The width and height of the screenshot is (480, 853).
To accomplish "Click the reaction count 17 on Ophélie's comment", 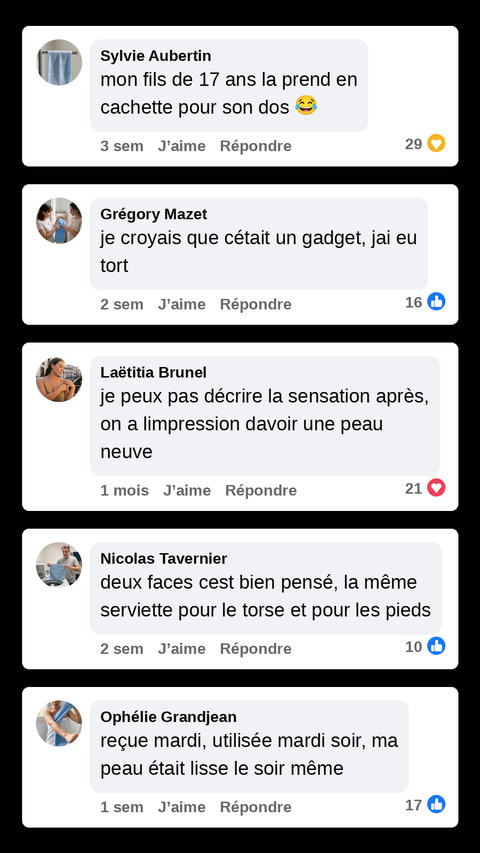I will [x=414, y=805].
